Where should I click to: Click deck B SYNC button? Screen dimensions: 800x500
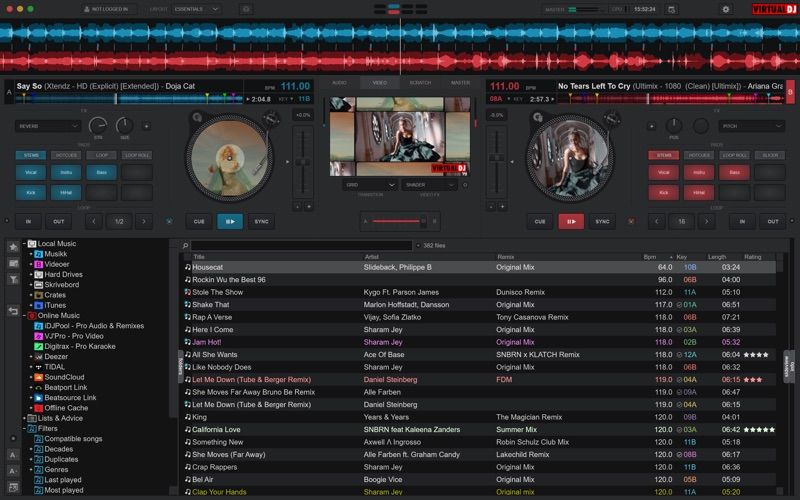[x=602, y=221]
